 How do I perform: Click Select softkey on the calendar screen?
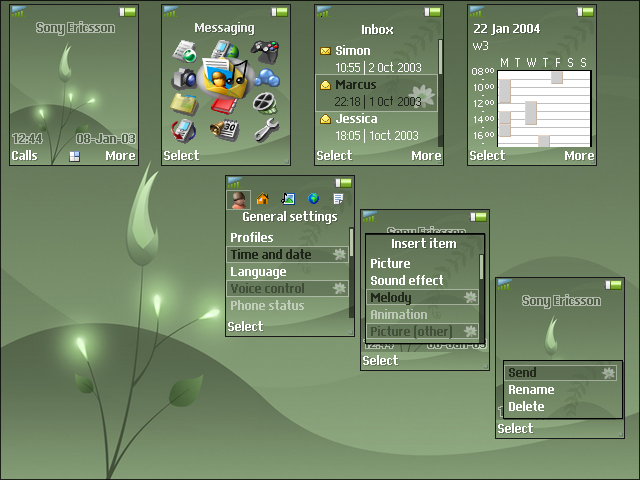coord(487,156)
